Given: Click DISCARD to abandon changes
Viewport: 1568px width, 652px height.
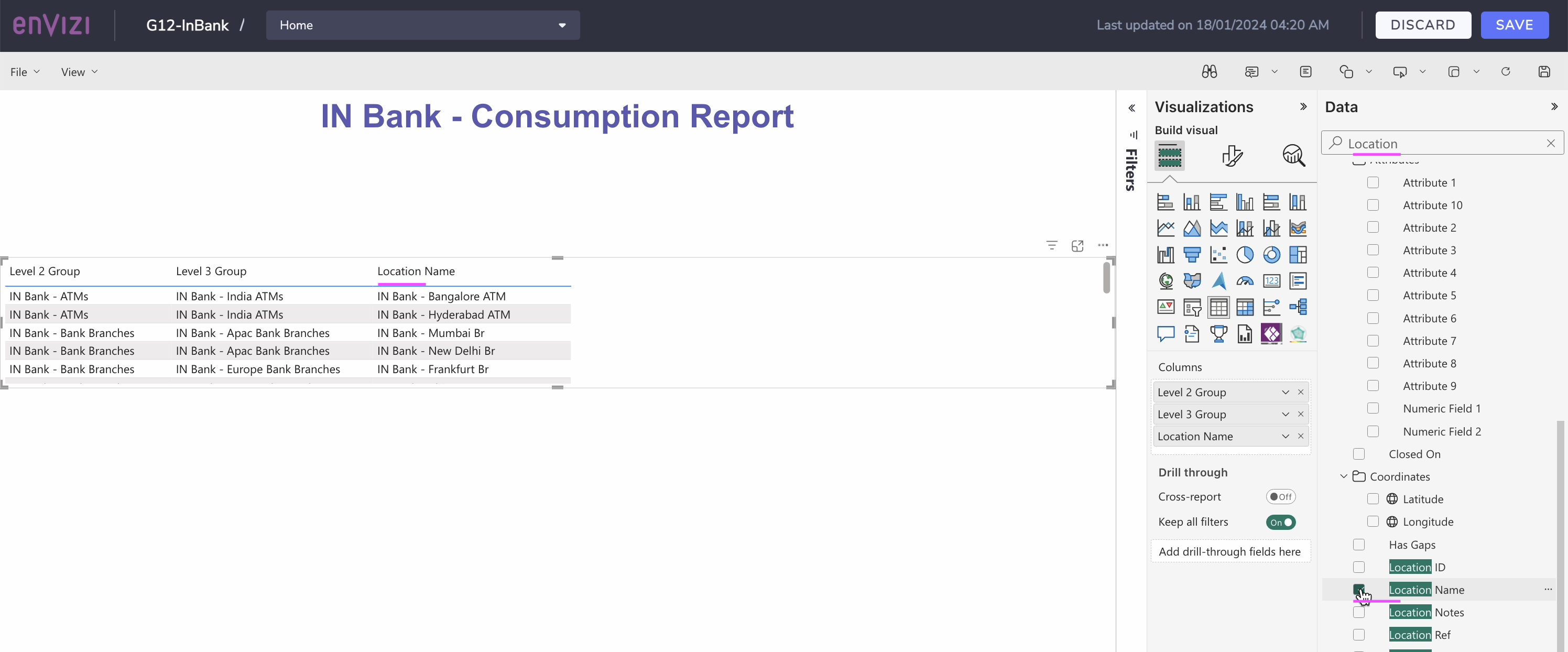Looking at the screenshot, I should [x=1424, y=25].
